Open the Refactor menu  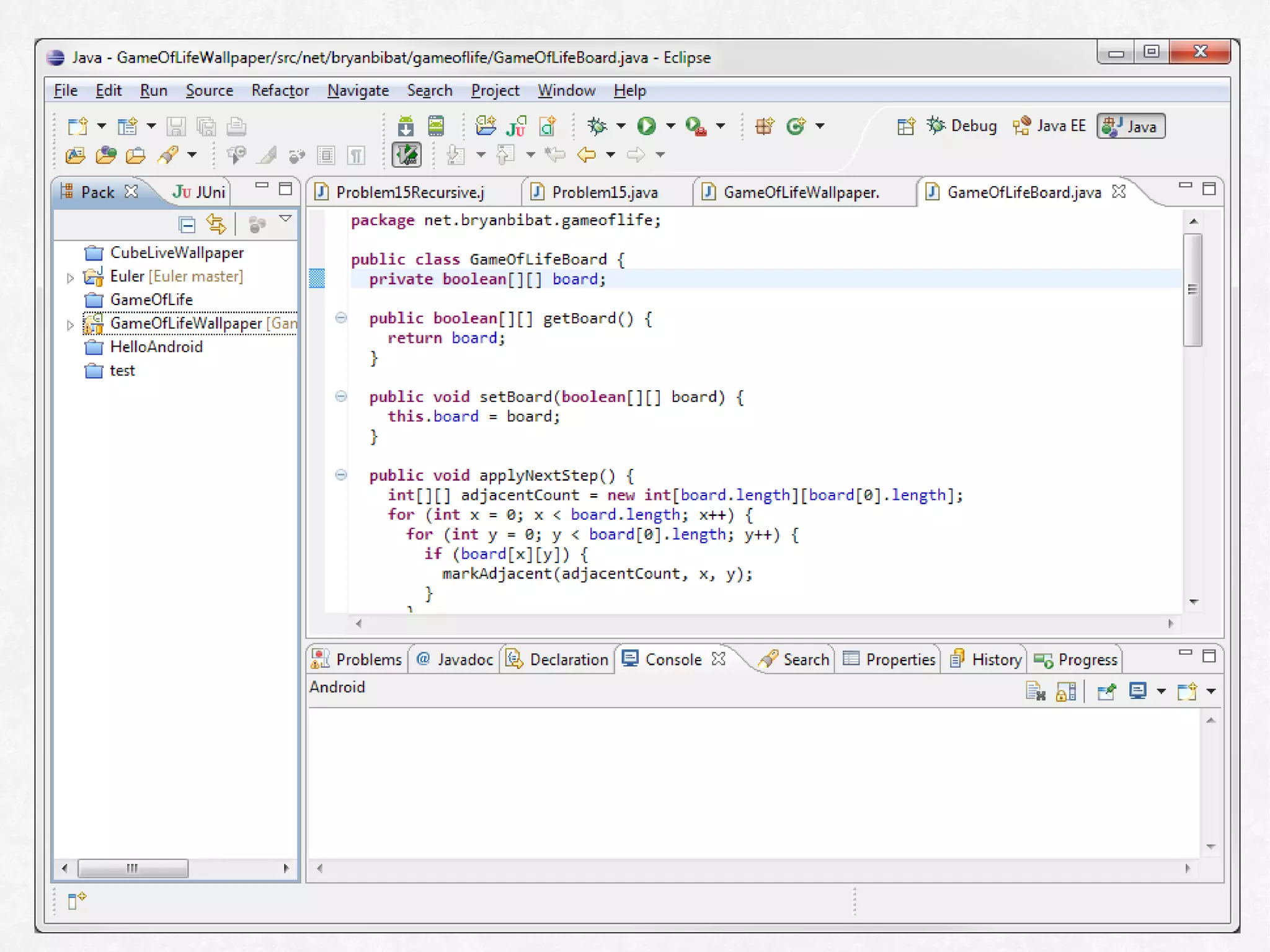(280, 91)
